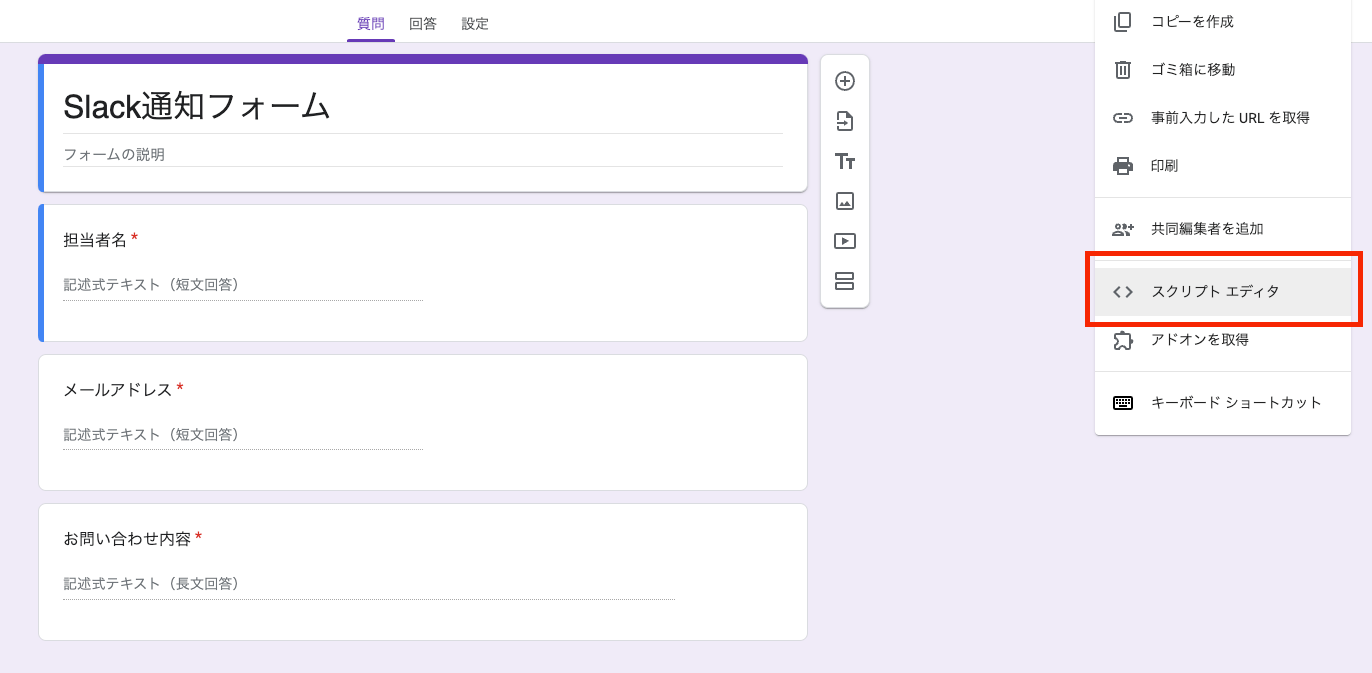The width and height of the screenshot is (1372, 673).
Task: Click the add section icon
Action: tap(845, 281)
